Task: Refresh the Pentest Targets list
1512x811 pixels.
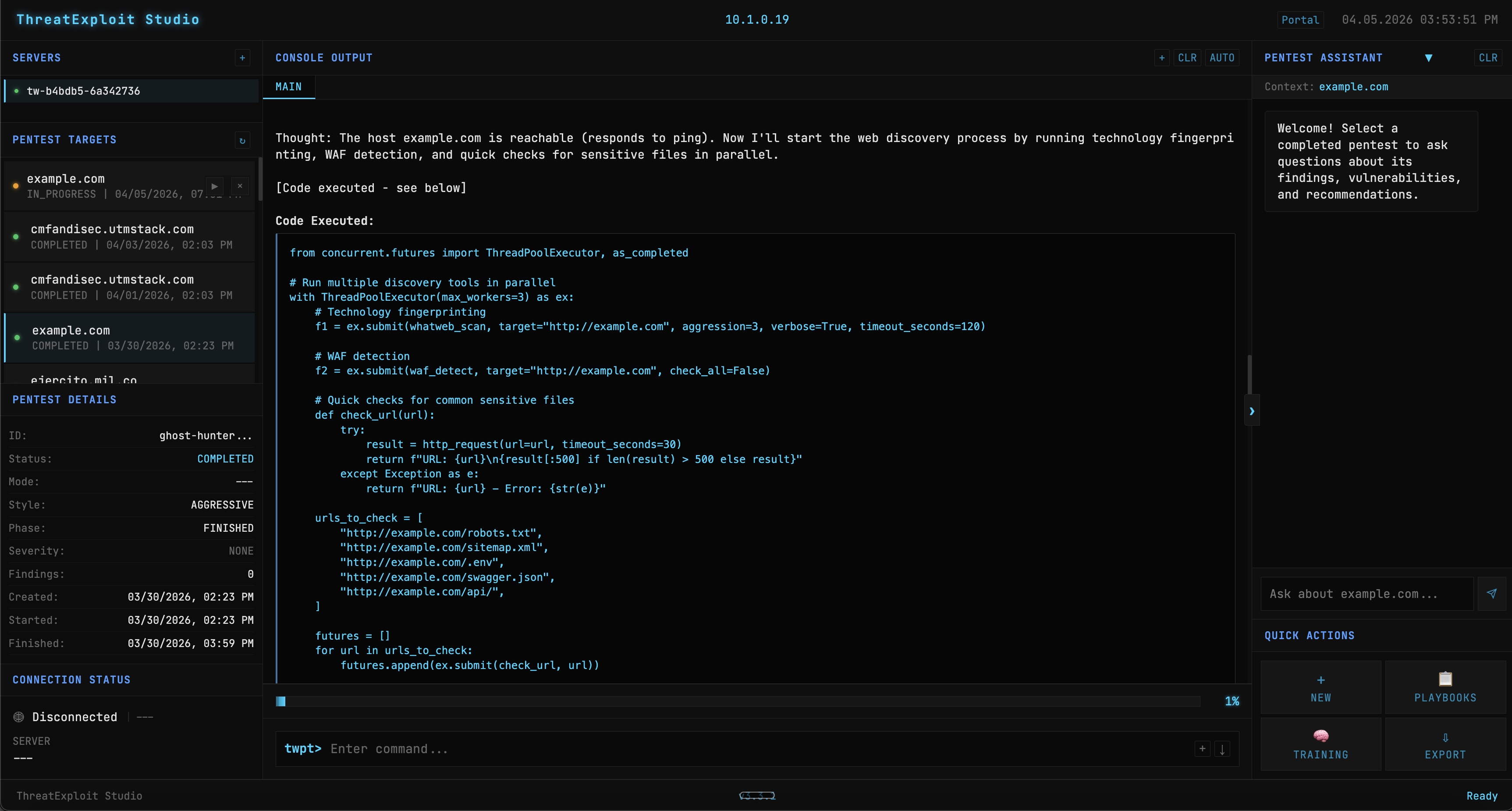Action: (x=242, y=140)
